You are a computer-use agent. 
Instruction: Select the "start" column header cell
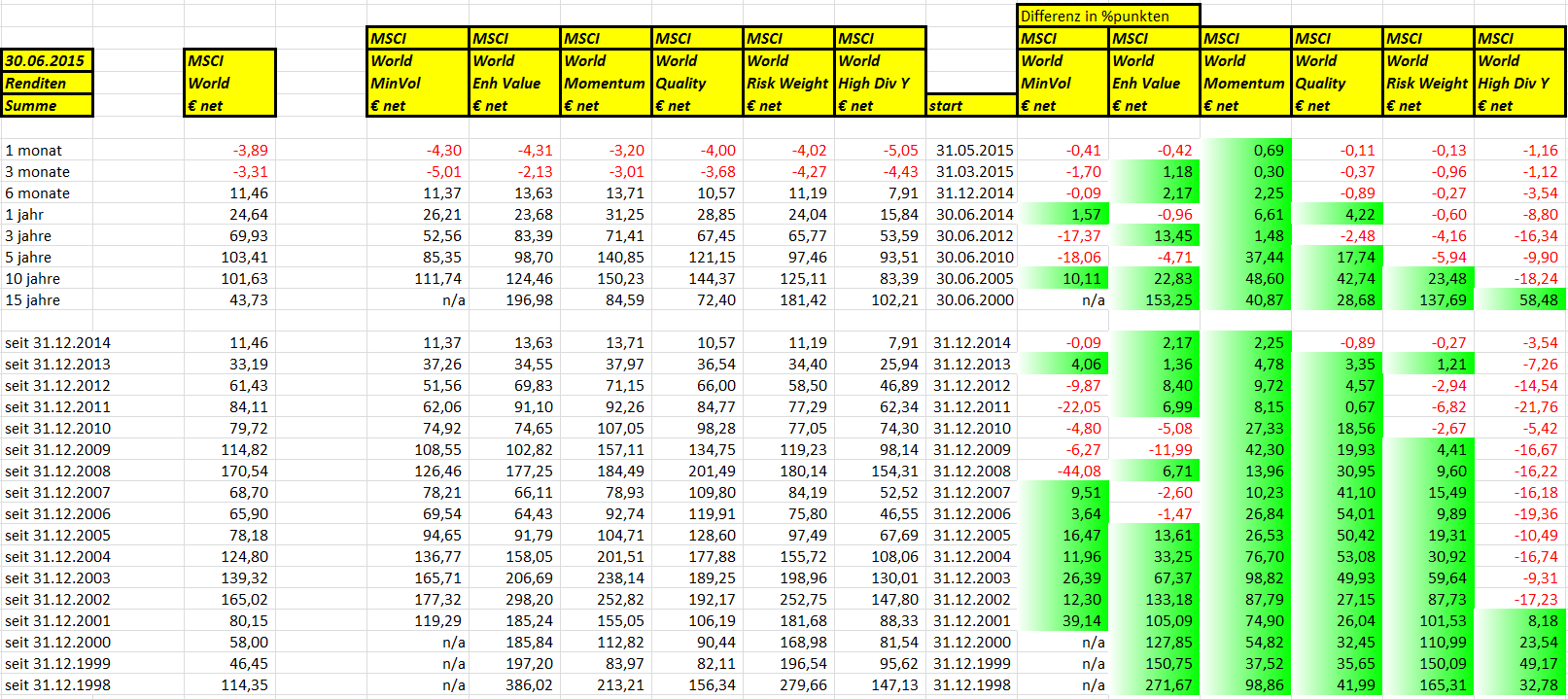pyautogui.click(x=971, y=105)
